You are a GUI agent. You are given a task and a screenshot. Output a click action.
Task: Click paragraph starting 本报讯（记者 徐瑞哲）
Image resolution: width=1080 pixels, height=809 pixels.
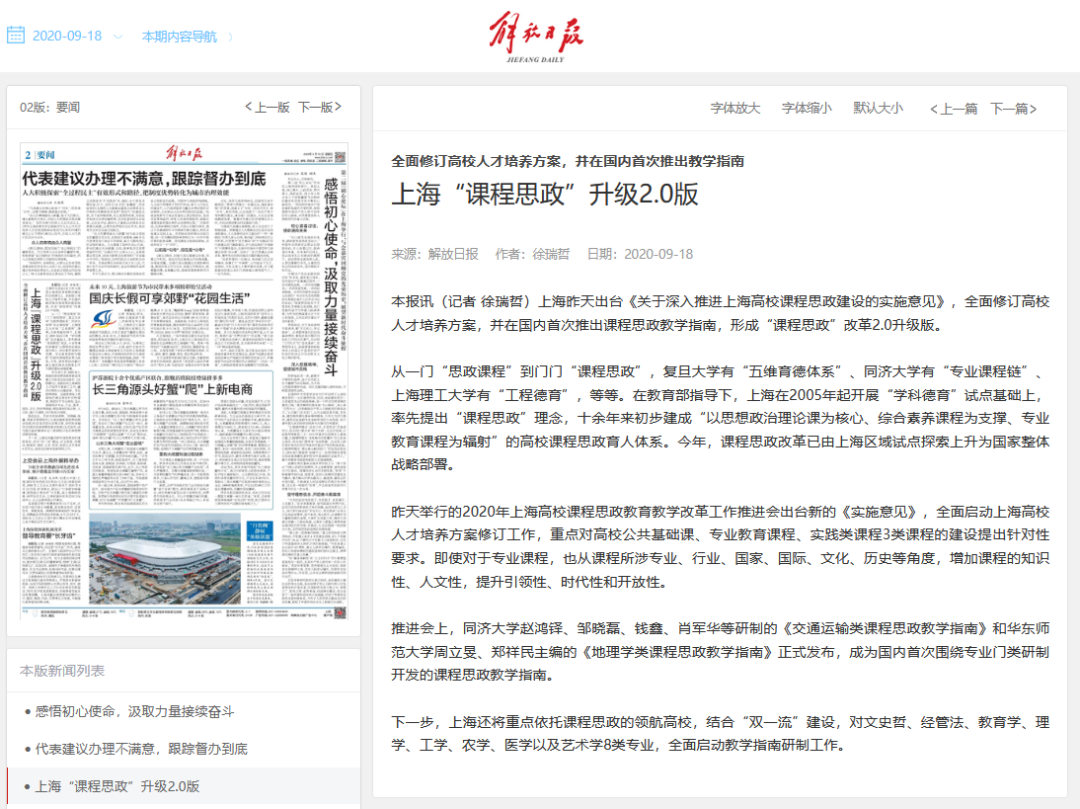[x=720, y=313]
